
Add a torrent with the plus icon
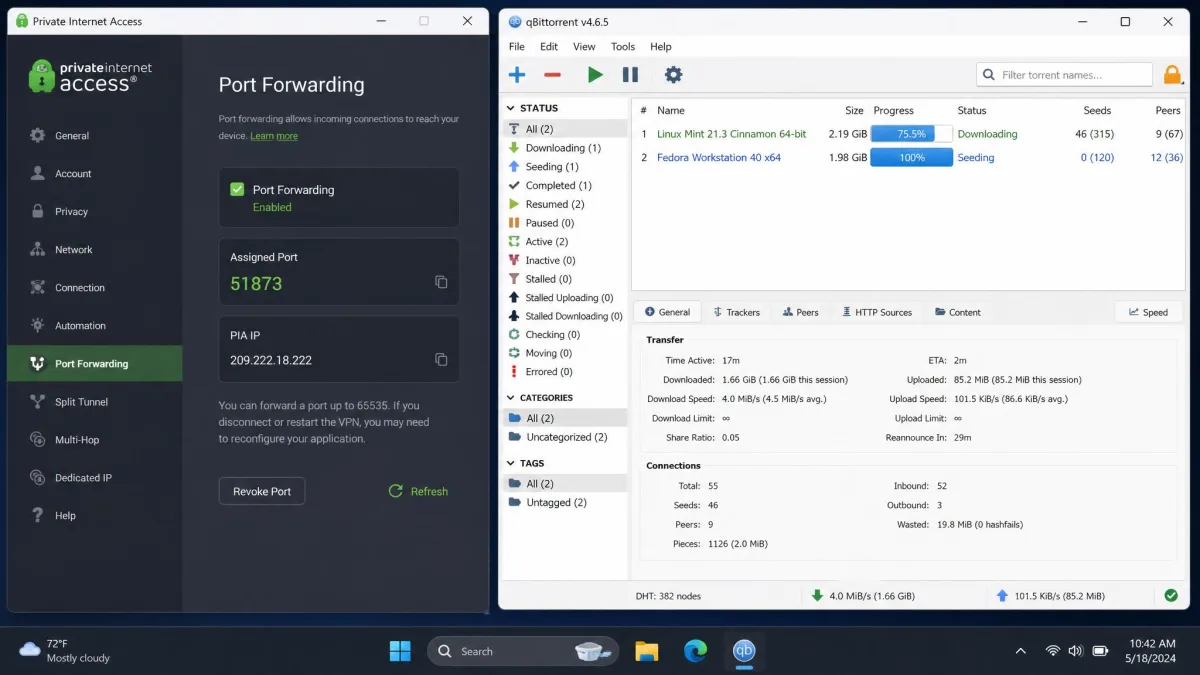[517, 75]
